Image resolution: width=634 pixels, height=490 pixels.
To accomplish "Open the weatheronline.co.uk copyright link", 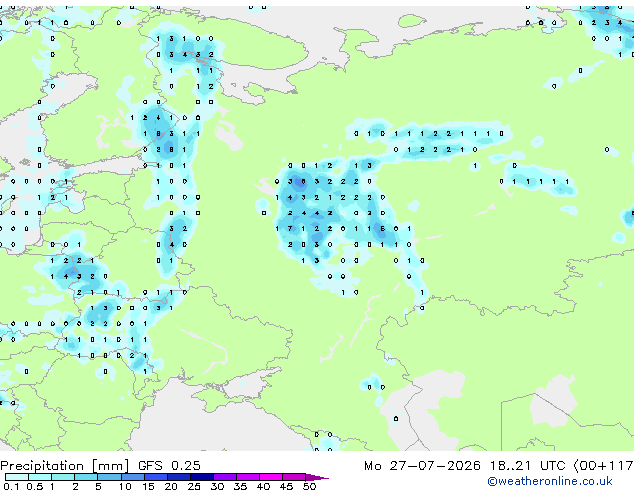I will pyautogui.click(x=549, y=481).
